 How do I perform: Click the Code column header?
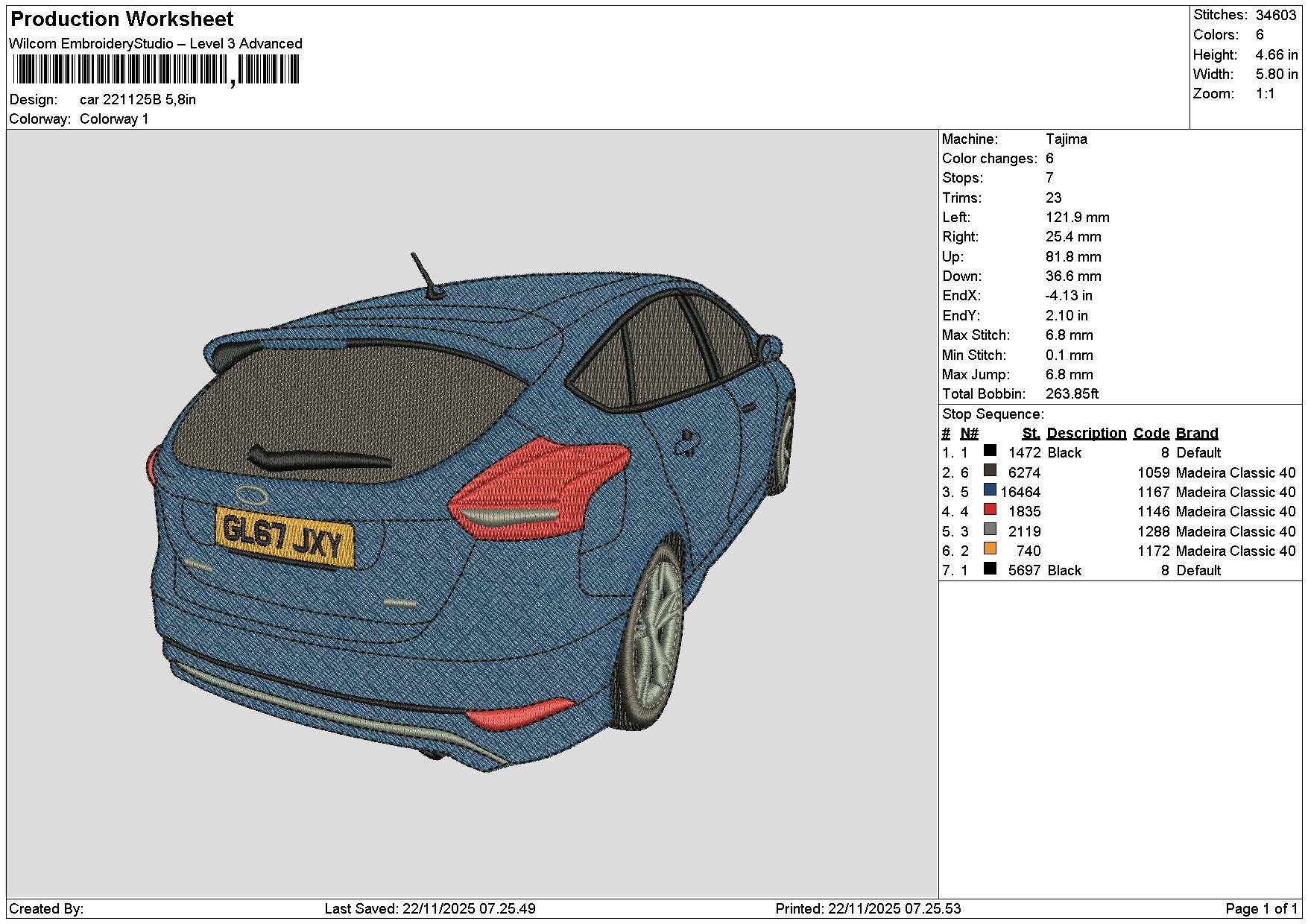click(1151, 434)
